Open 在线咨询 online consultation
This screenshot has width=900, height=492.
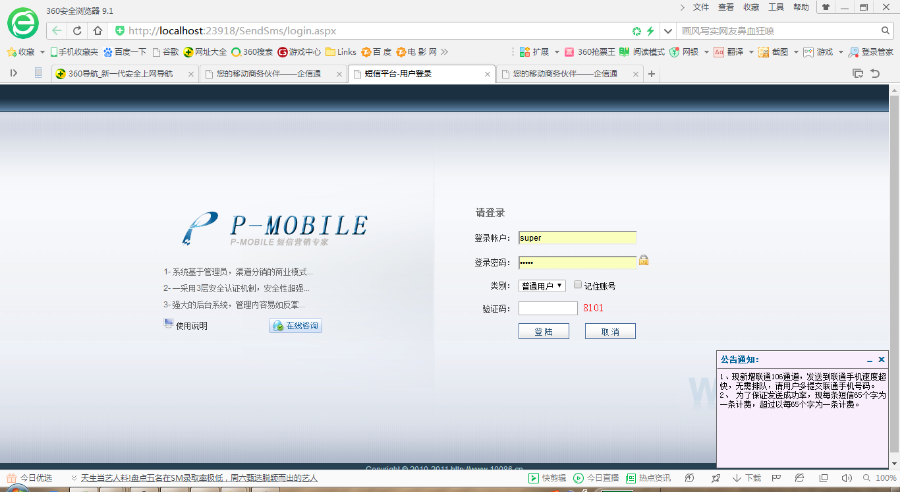[296, 326]
